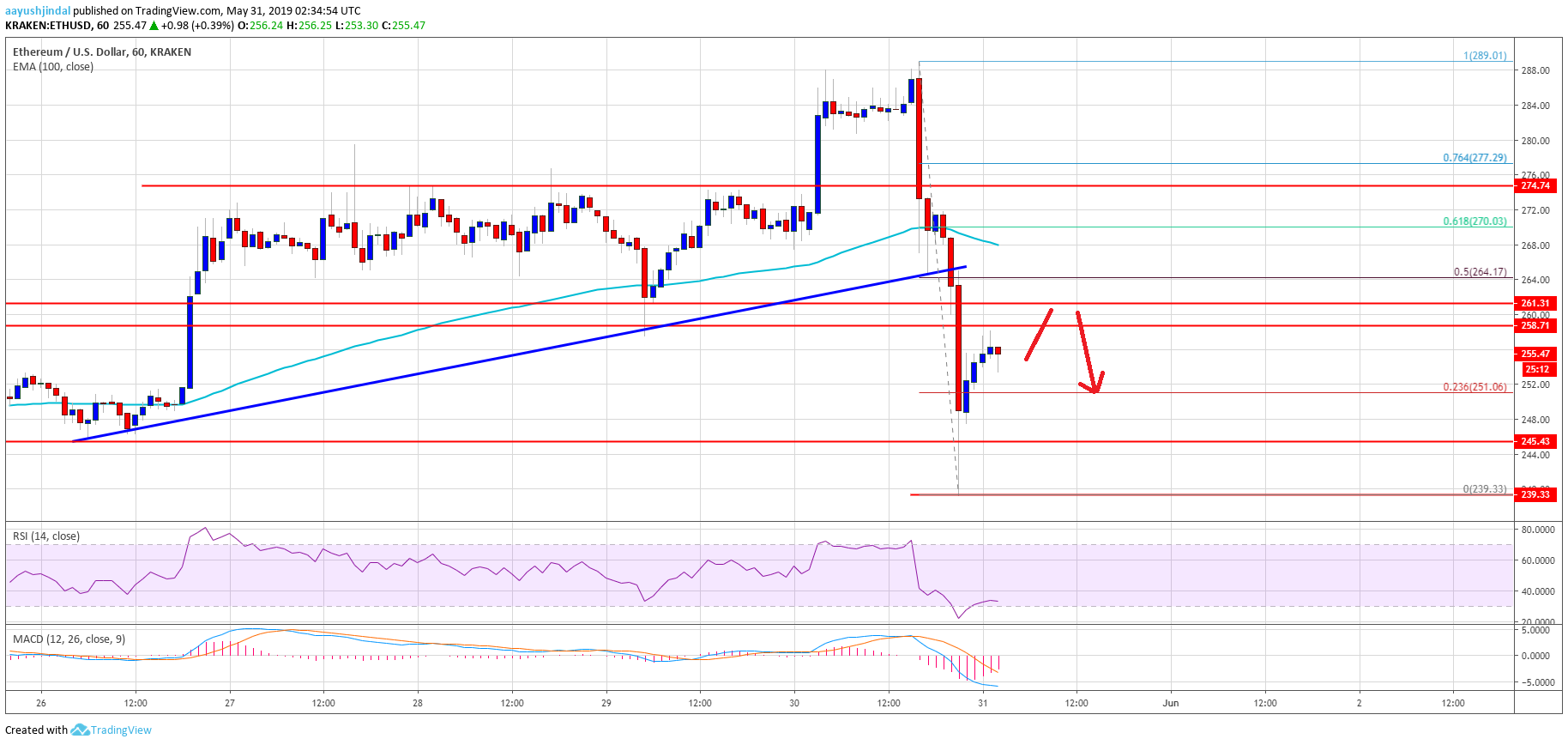Click the aayushjindal author name
Screen dimensions: 1568x745
(x=37, y=11)
